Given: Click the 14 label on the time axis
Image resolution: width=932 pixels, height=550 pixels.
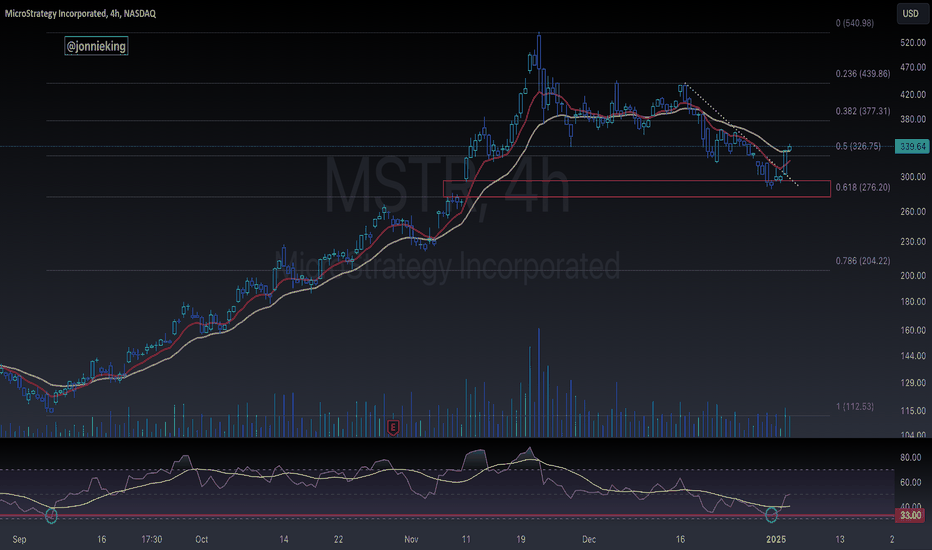Looking at the screenshot, I should (x=284, y=540).
